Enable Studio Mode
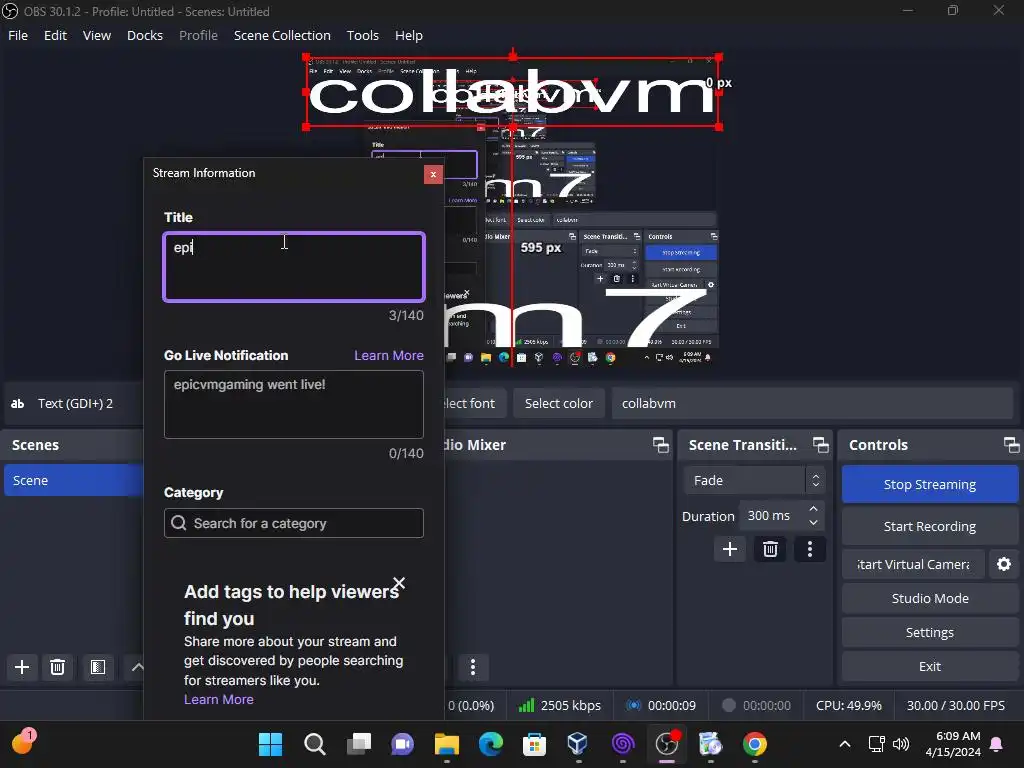This screenshot has width=1024, height=768. [x=930, y=598]
